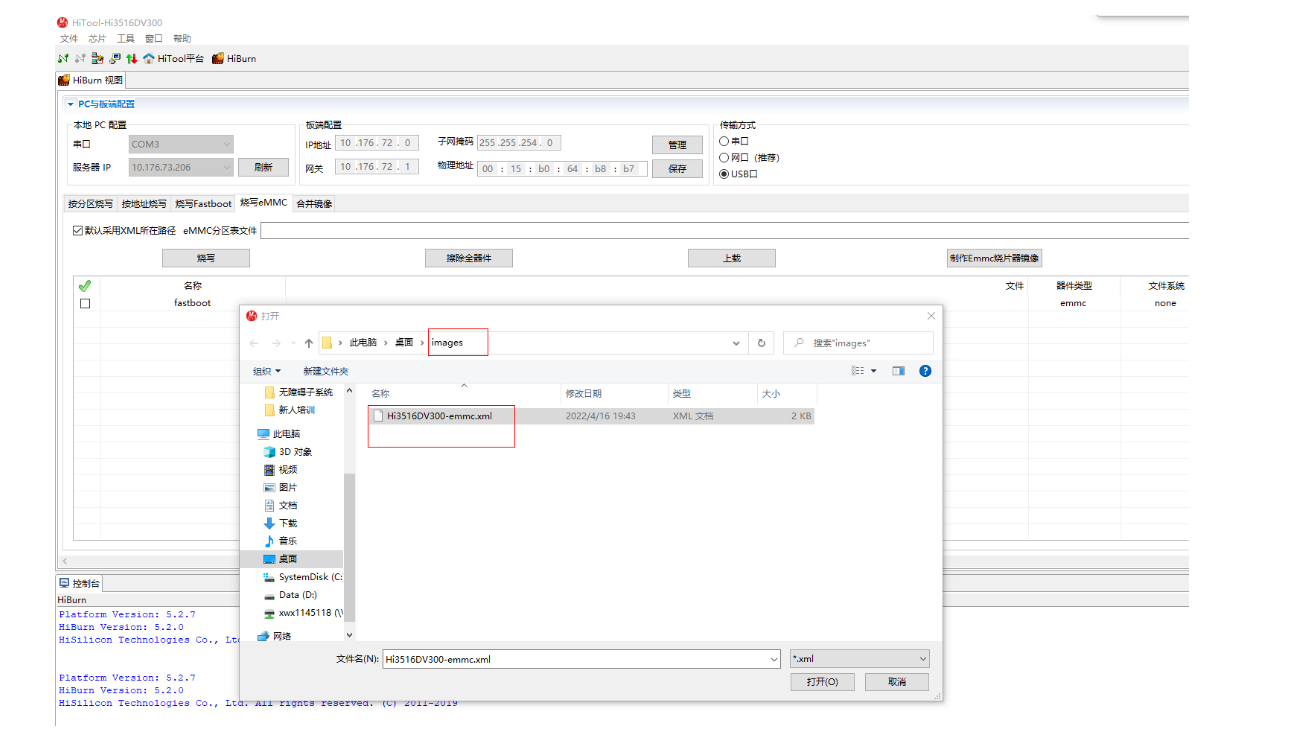Open the COM3 serial port dropdown
Viewport: 1300px width, 731px height.
coord(181,144)
